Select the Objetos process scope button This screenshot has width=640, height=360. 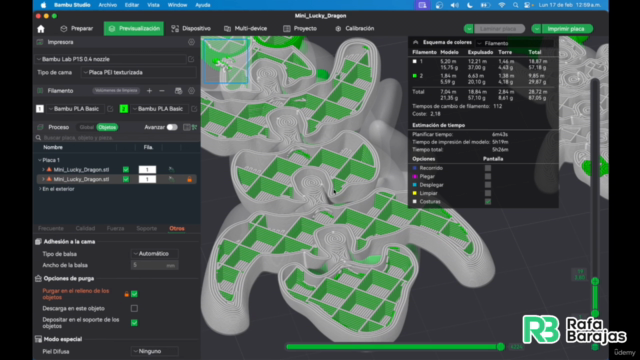coord(107,127)
